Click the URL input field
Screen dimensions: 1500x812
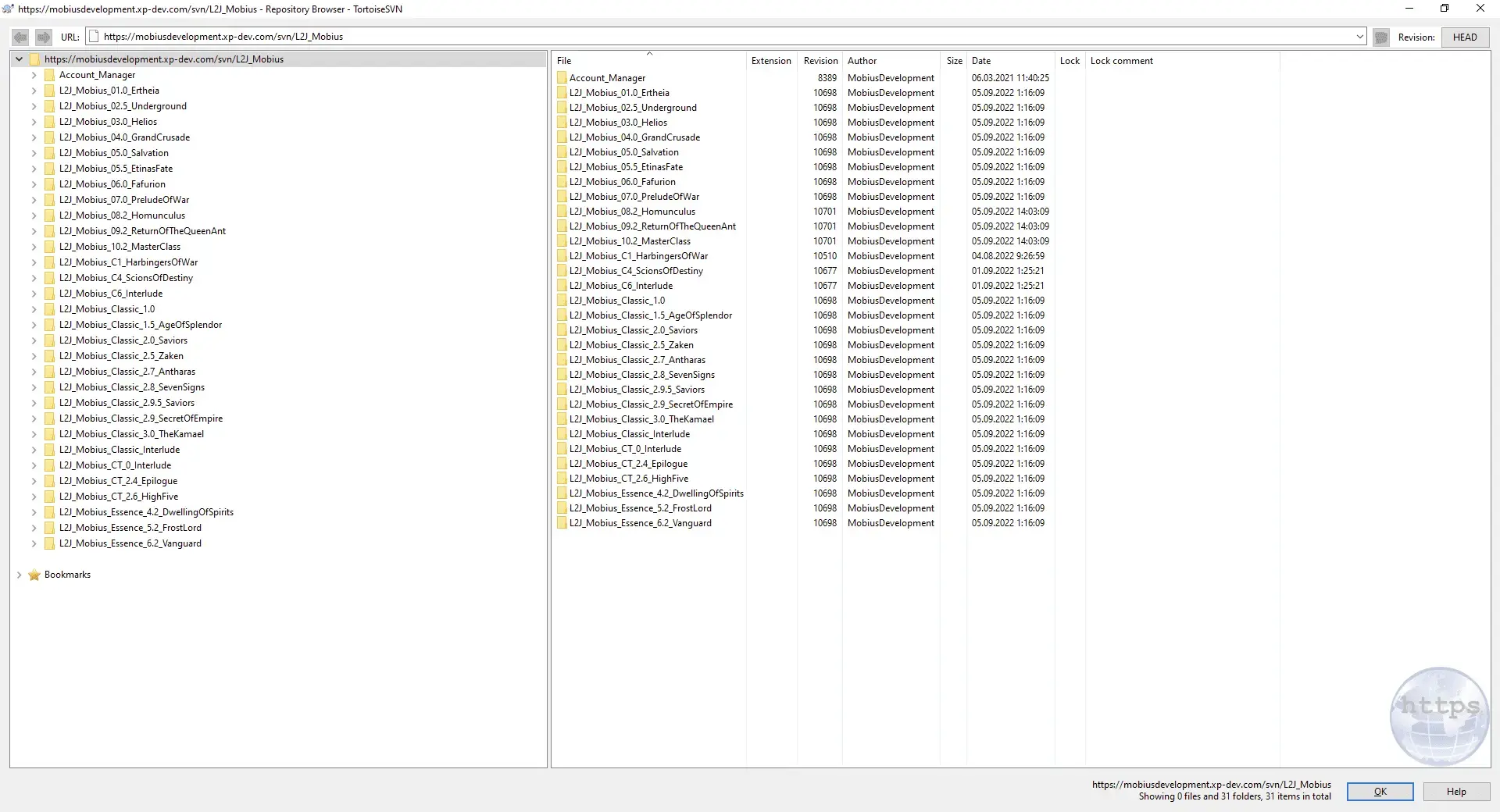tap(727, 37)
